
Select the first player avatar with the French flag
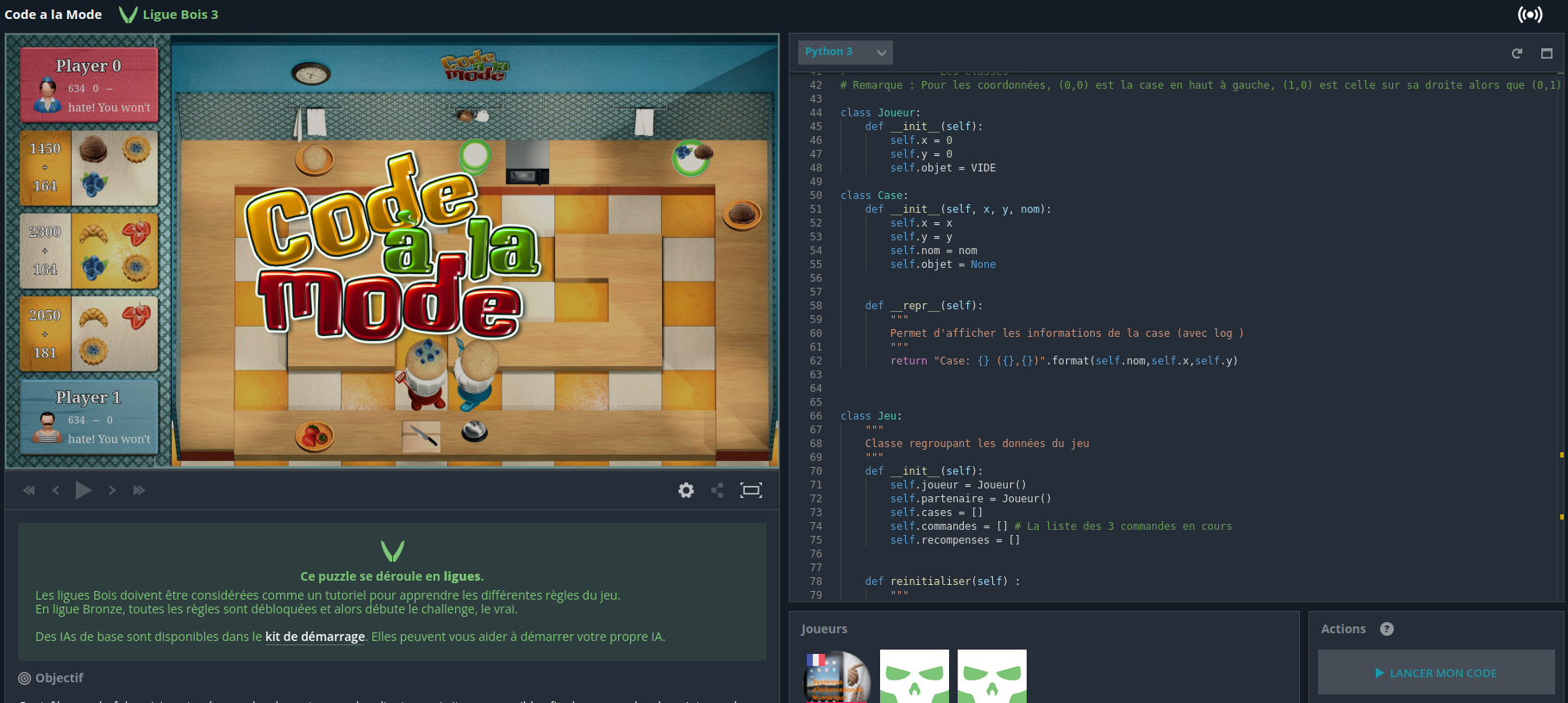836,677
